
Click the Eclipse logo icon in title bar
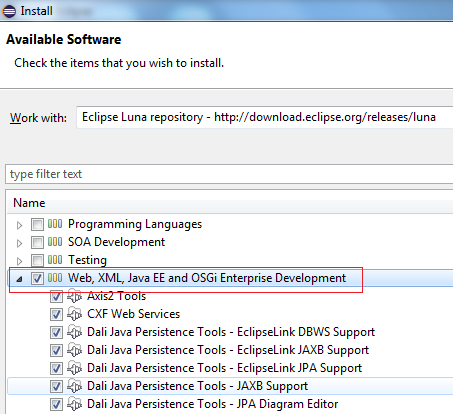tap(9, 11)
